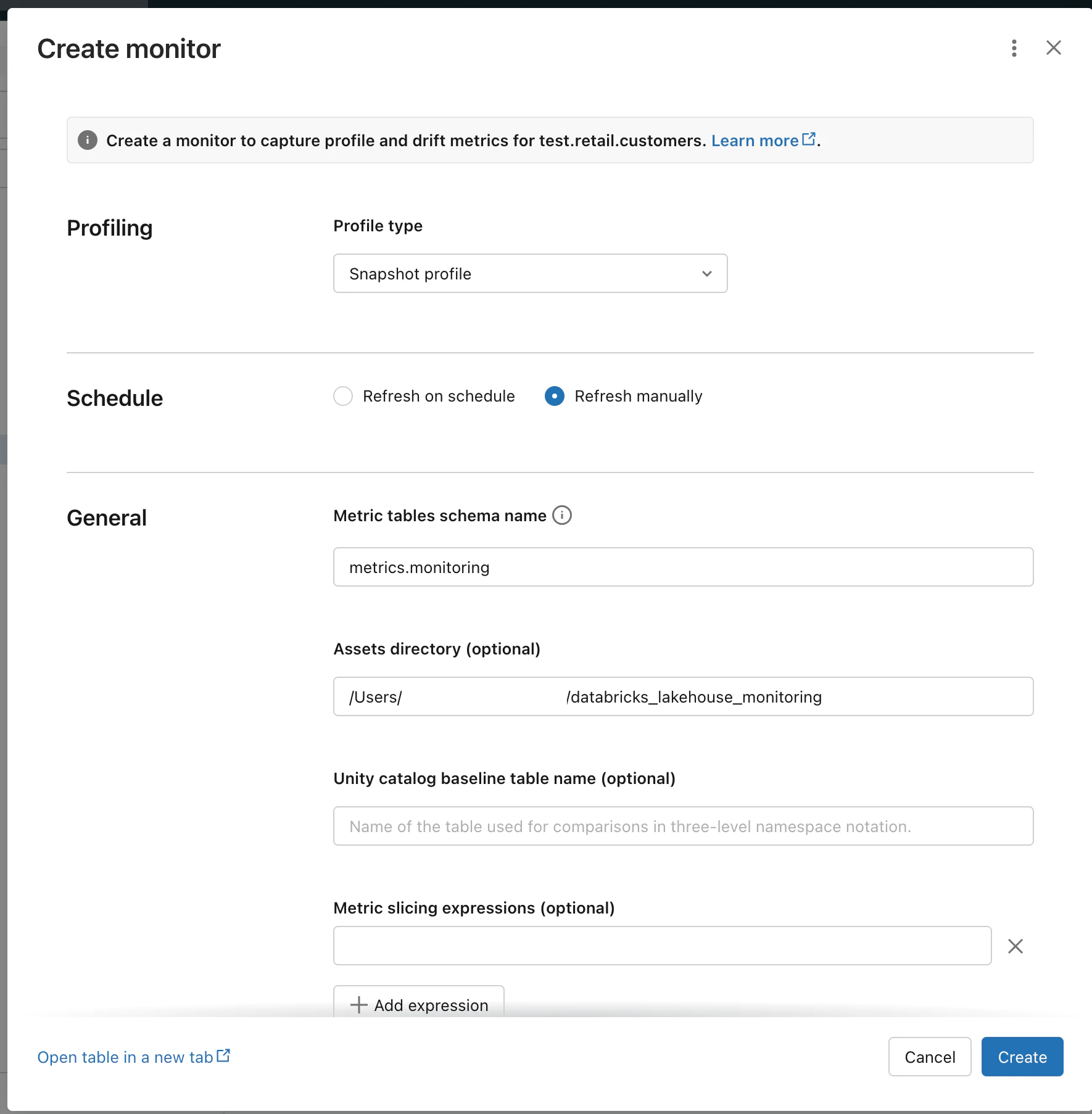Click the Learn more external link icon
The height and width of the screenshot is (1114, 1092).
point(809,139)
